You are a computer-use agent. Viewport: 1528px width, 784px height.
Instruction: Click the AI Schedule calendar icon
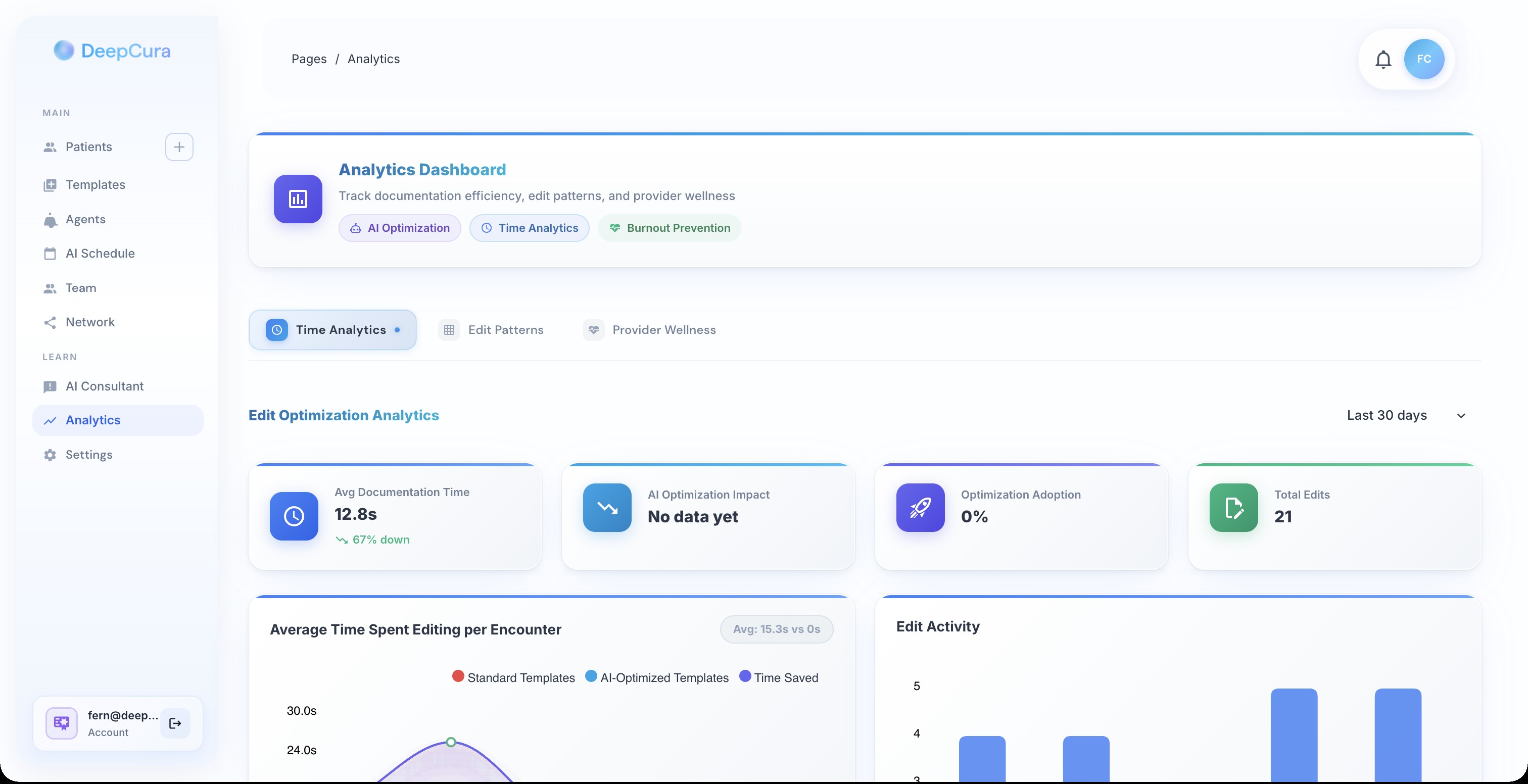[50, 254]
